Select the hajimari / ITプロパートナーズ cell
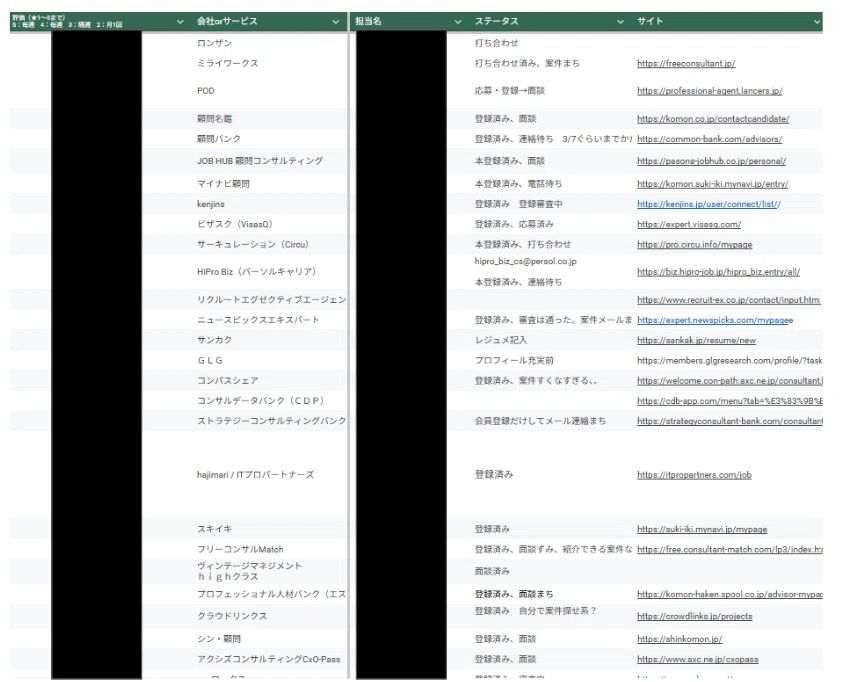This screenshot has width=850, height=682. 255,475
